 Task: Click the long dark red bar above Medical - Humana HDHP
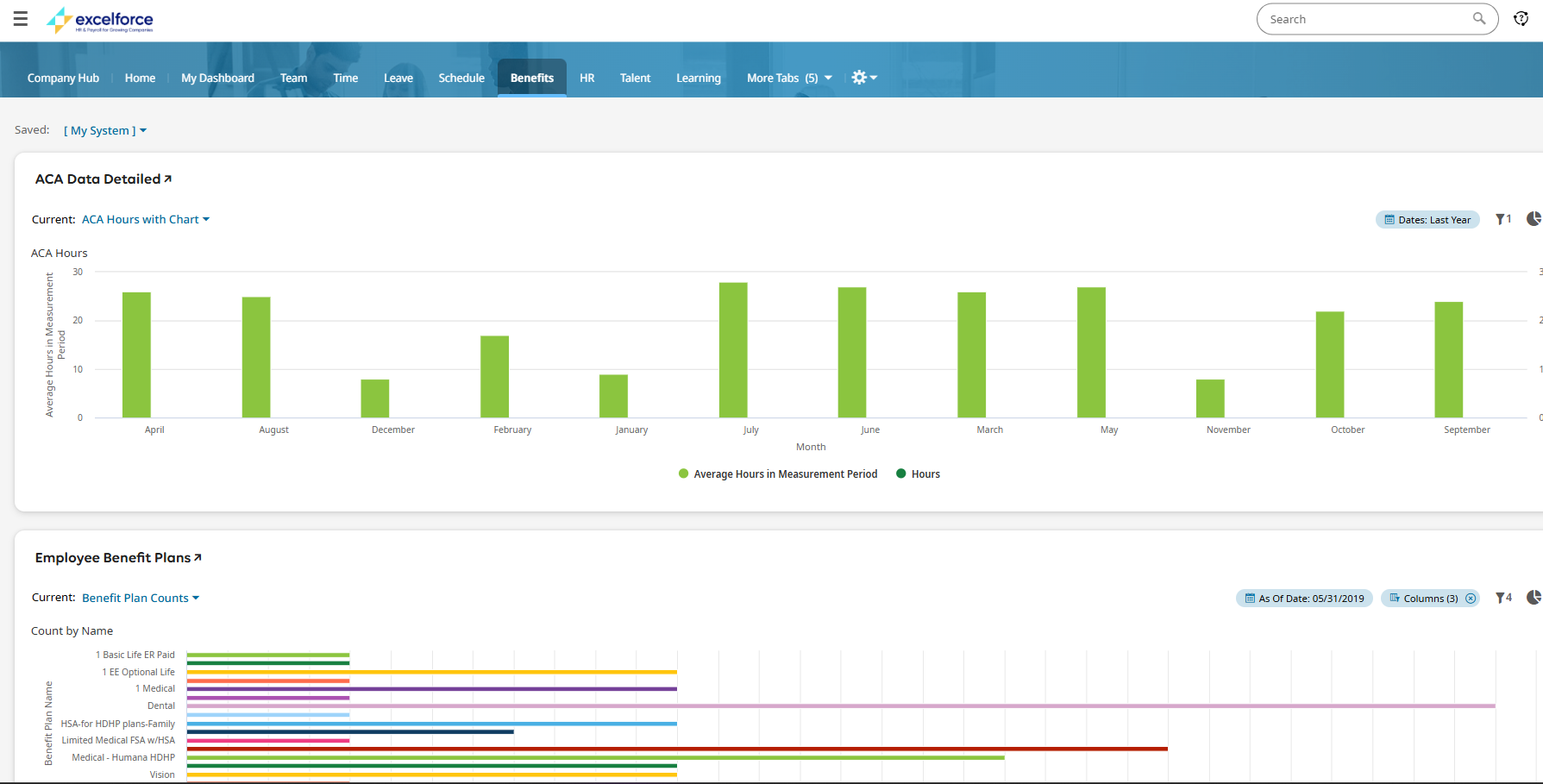[677, 749]
